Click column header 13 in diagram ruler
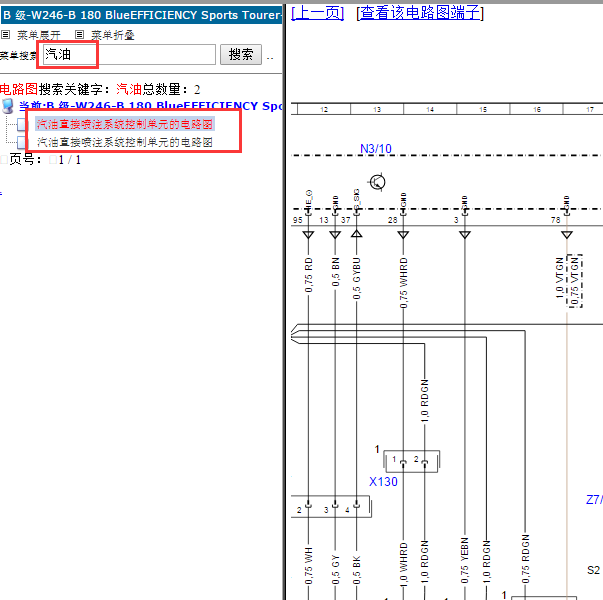This screenshot has width=603, height=600. click(377, 110)
